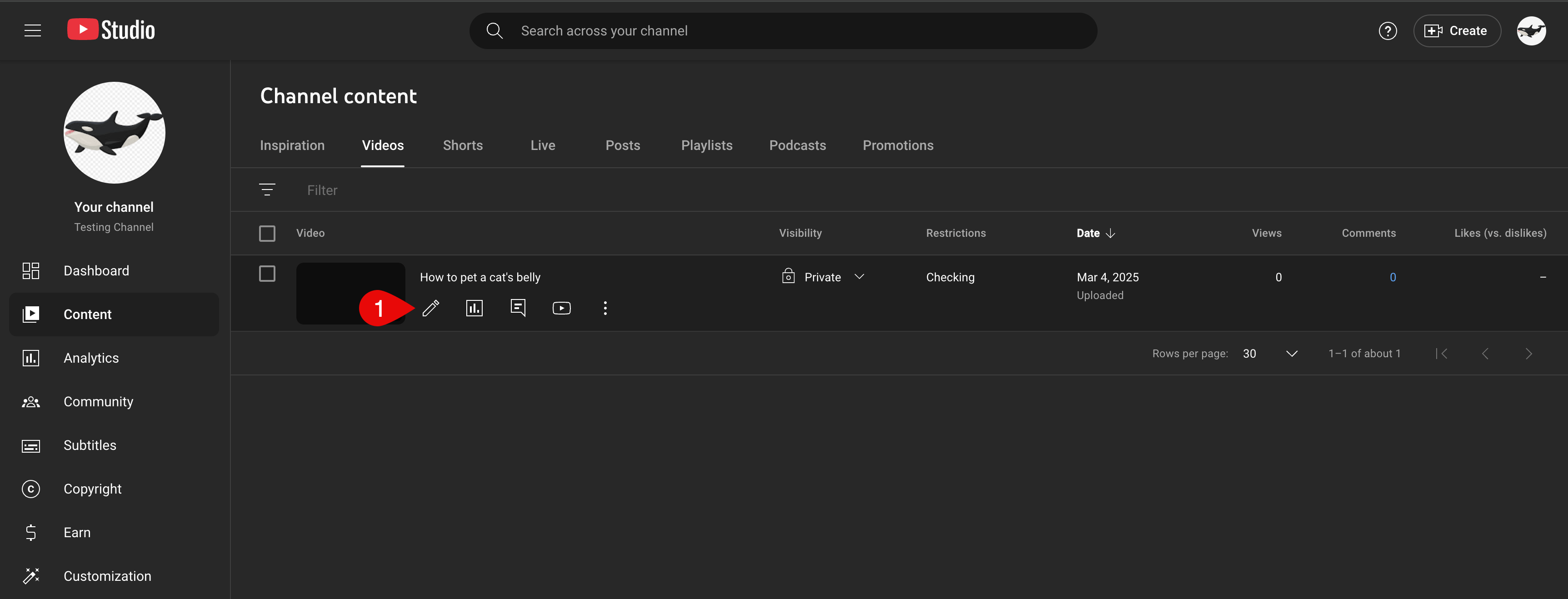Open the video's comments icon
This screenshot has height=599, width=1568.
[518, 308]
